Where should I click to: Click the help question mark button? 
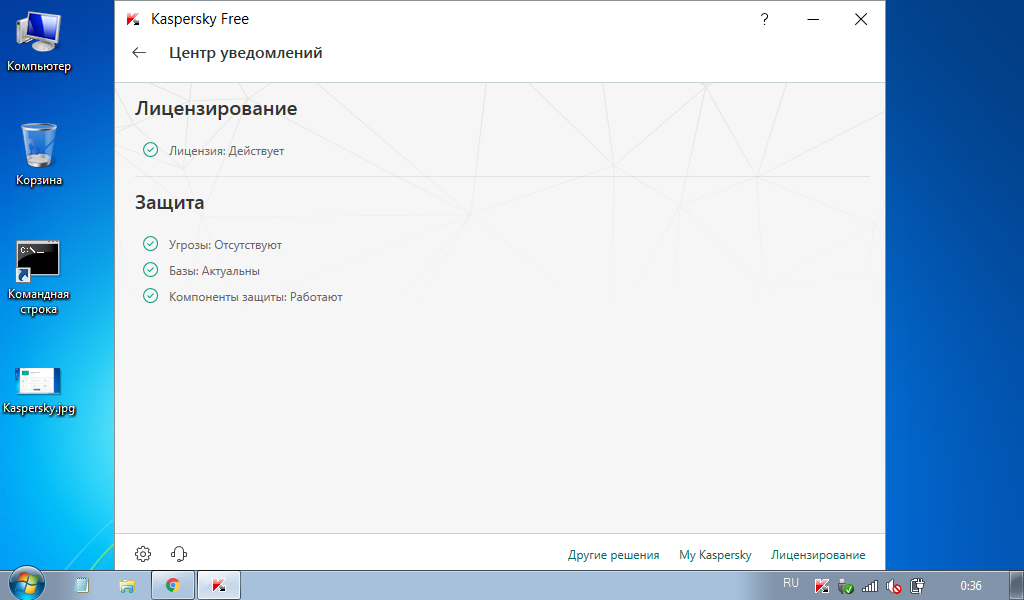764,20
